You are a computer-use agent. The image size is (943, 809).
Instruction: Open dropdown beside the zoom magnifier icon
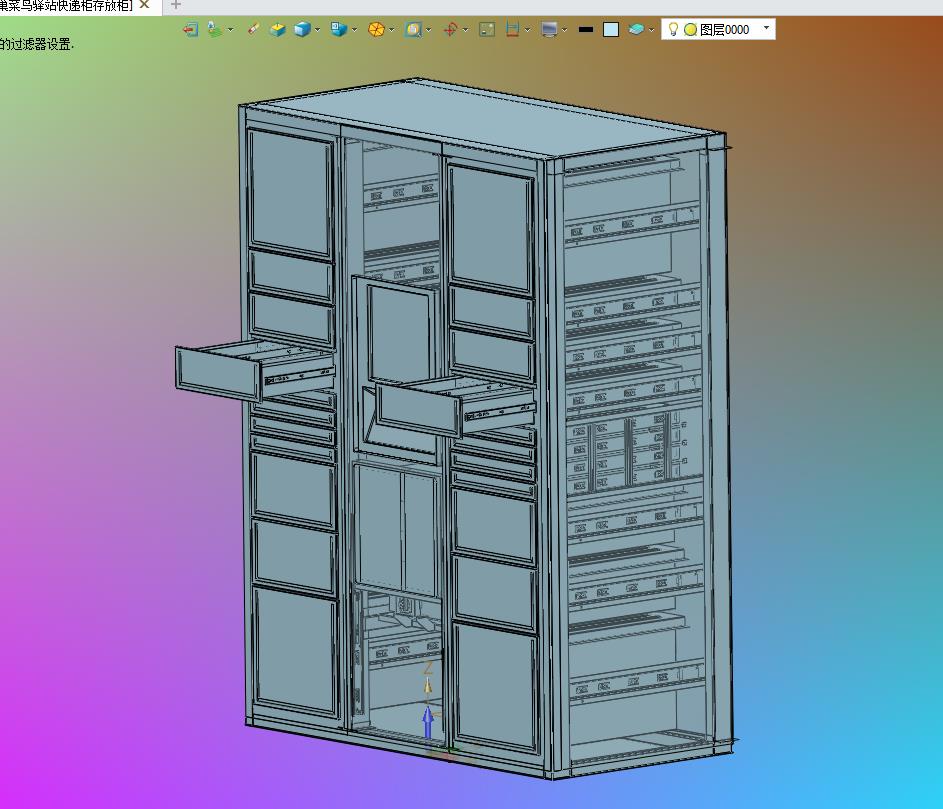(428, 29)
